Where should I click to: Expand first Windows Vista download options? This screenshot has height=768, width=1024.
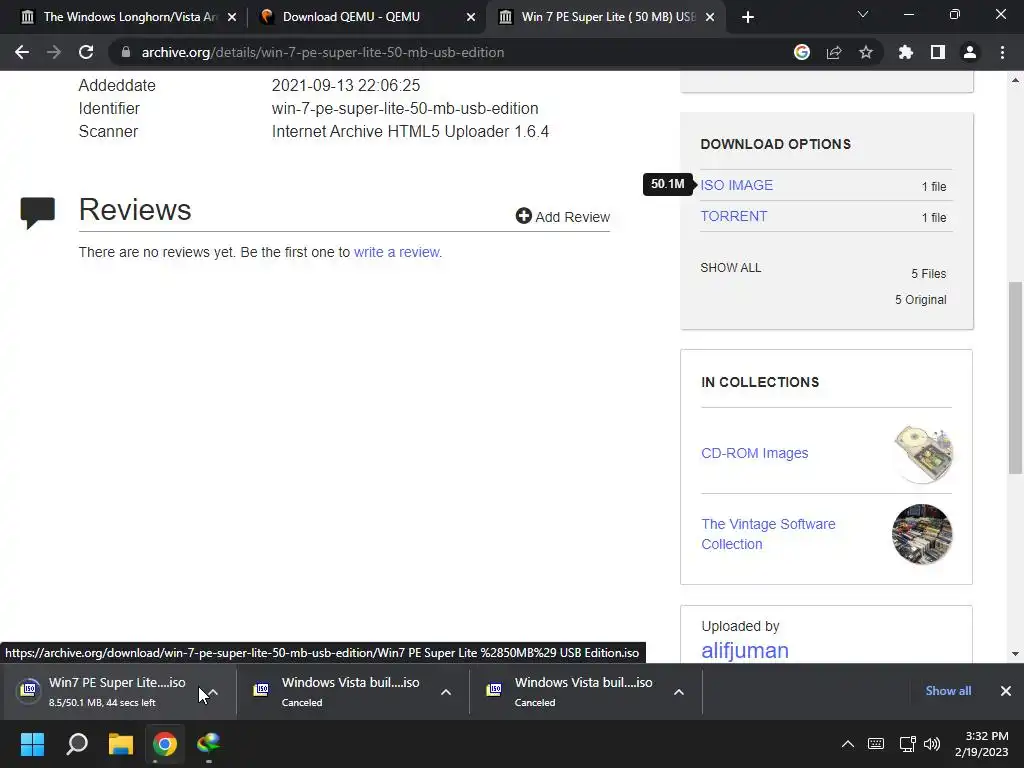click(446, 692)
